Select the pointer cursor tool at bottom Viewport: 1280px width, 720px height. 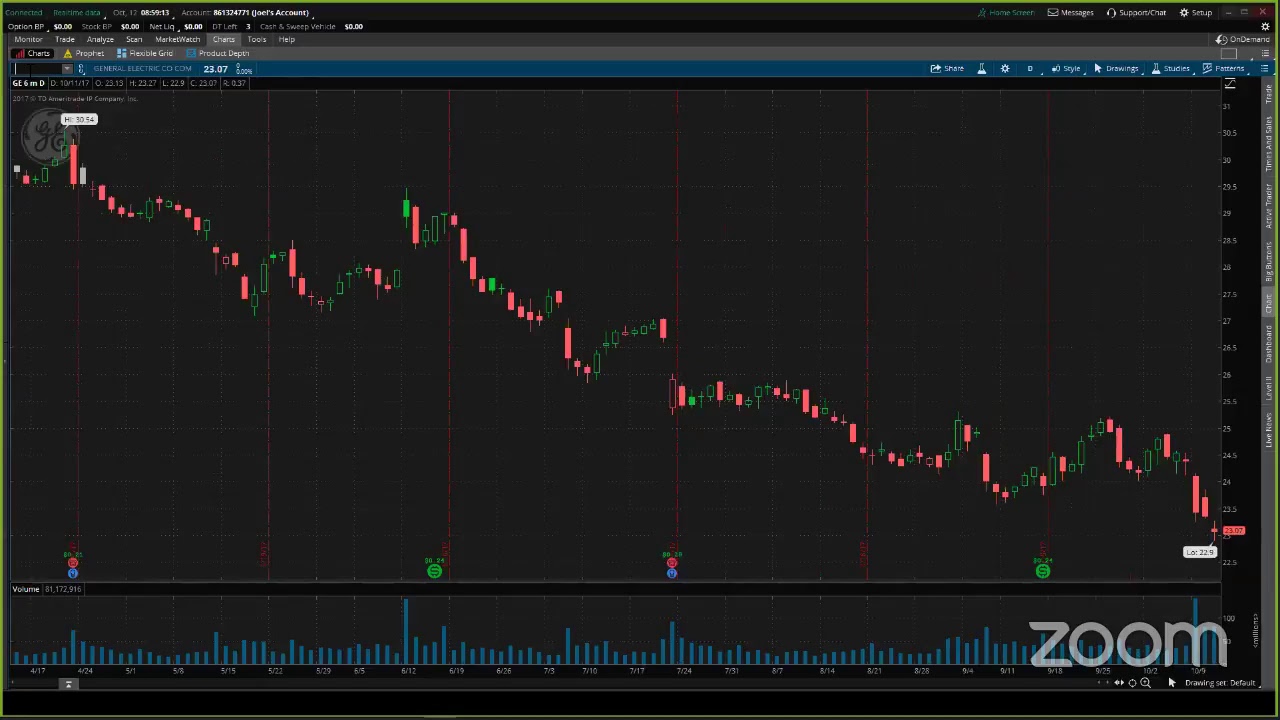[1172, 683]
